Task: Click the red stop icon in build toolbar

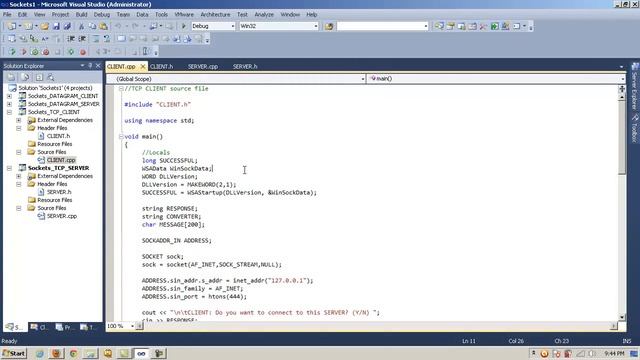Action: (x=83, y=52)
